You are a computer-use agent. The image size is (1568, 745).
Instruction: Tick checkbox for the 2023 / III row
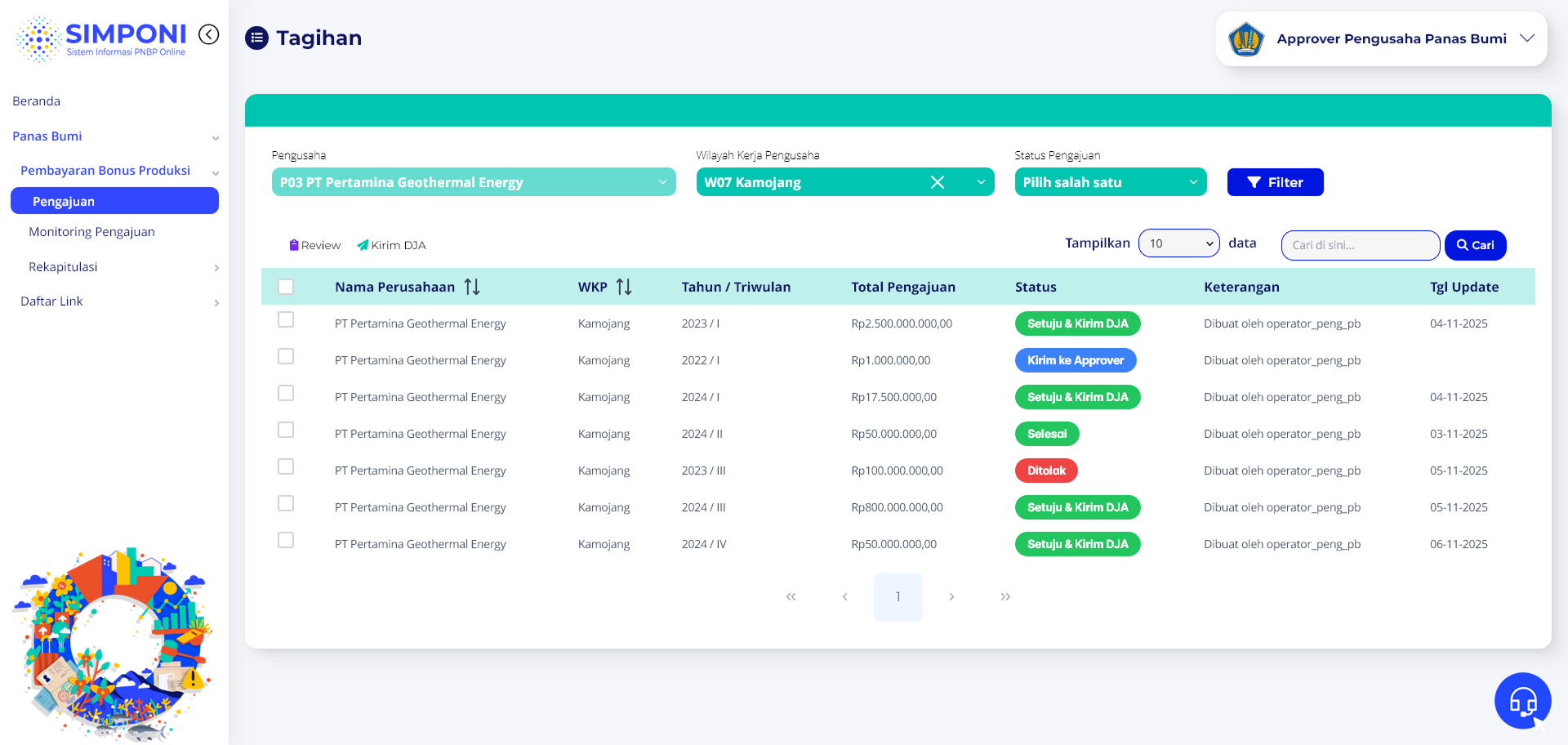(286, 466)
